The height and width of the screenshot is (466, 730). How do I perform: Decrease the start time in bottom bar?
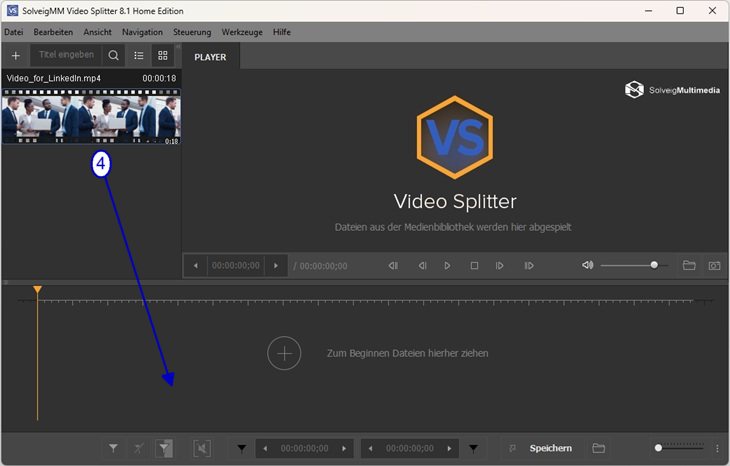point(265,449)
